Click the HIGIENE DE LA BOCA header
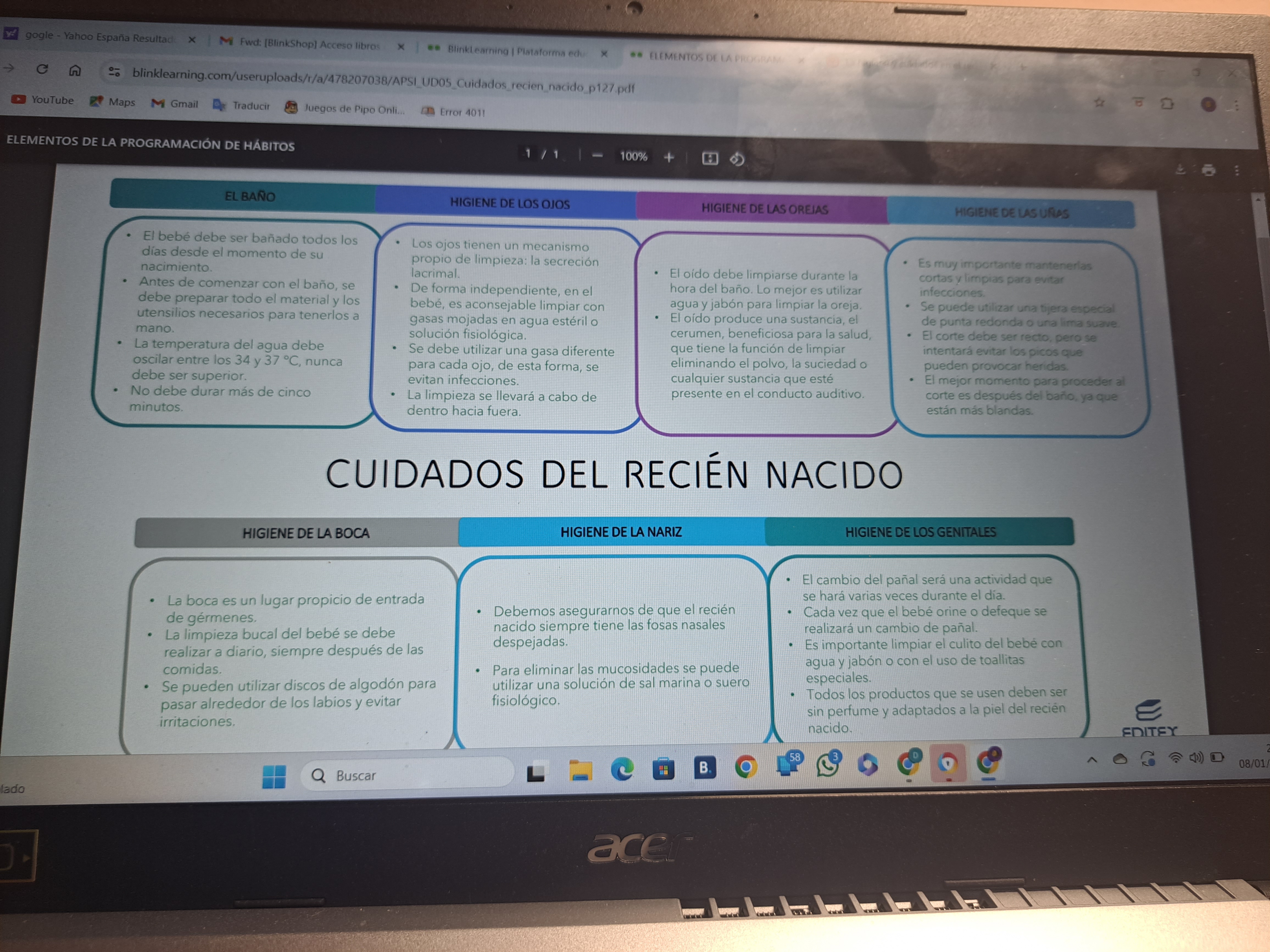This screenshot has height=952, width=1270. tap(297, 533)
